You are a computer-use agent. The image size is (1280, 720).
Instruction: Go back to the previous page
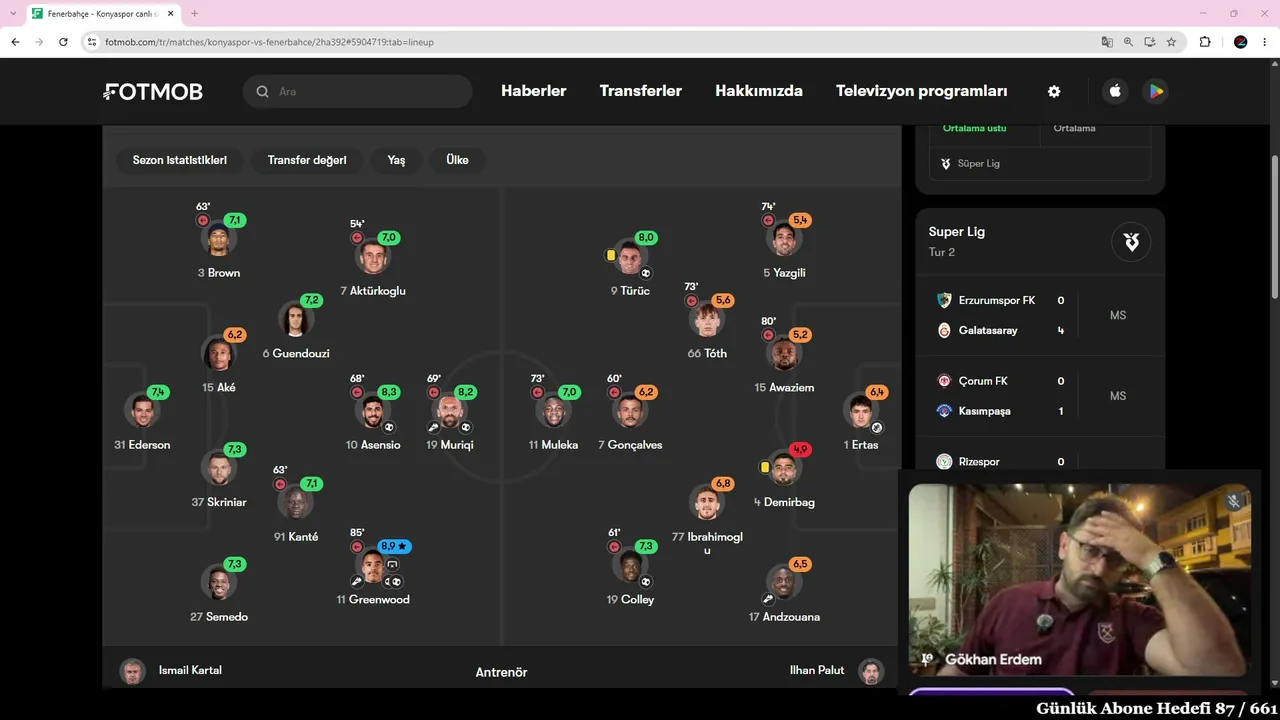[x=15, y=42]
